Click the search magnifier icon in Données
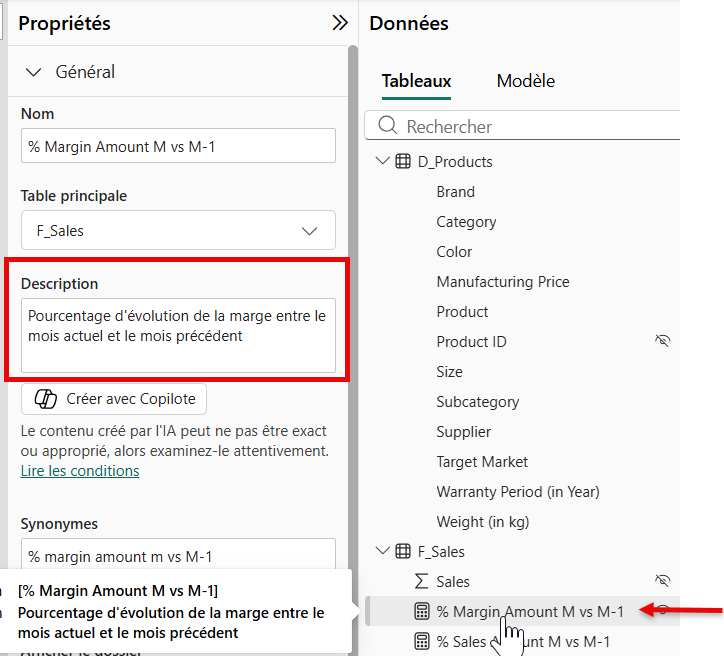The width and height of the screenshot is (724, 656). 387,127
